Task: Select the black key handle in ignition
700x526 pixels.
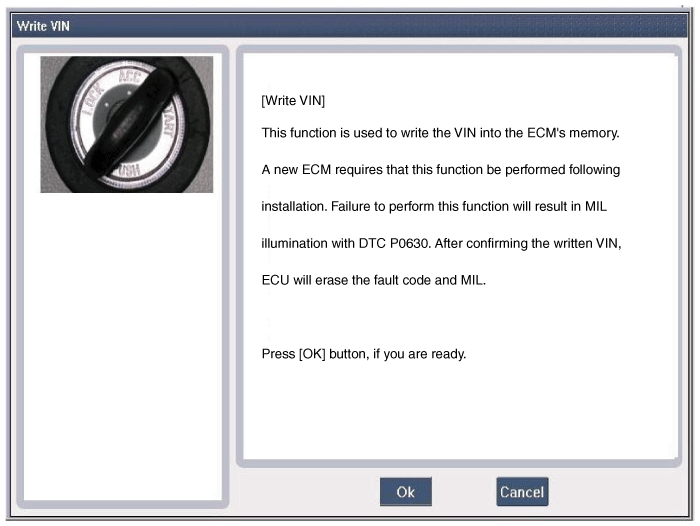Action: [x=127, y=123]
